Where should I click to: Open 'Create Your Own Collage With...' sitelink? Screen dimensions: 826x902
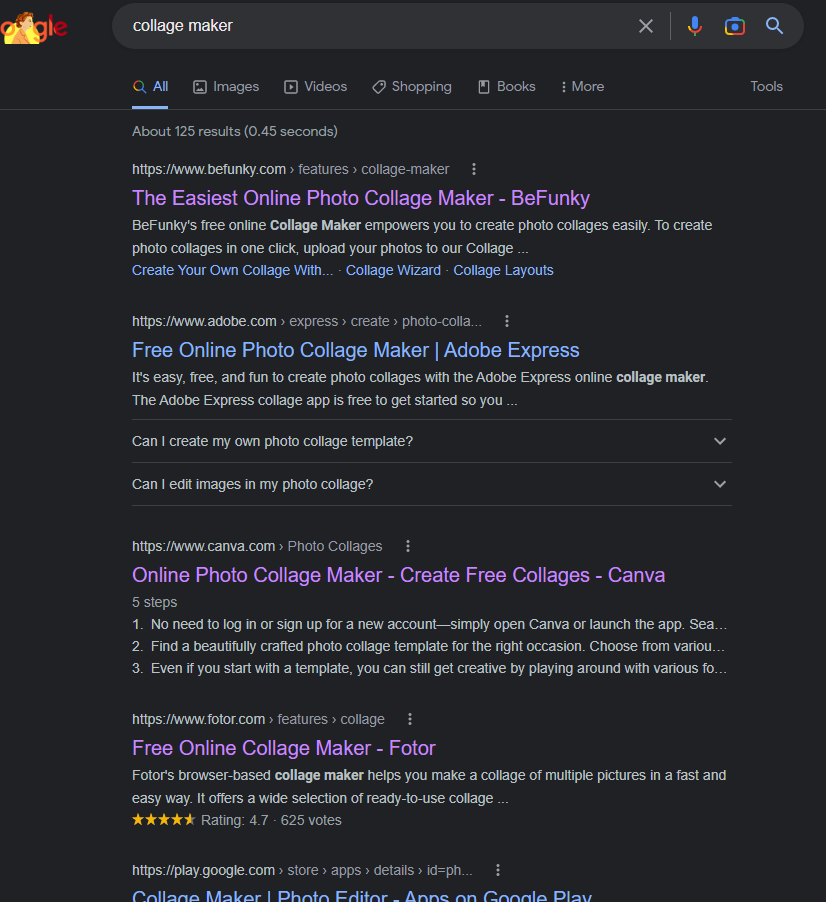pos(232,270)
